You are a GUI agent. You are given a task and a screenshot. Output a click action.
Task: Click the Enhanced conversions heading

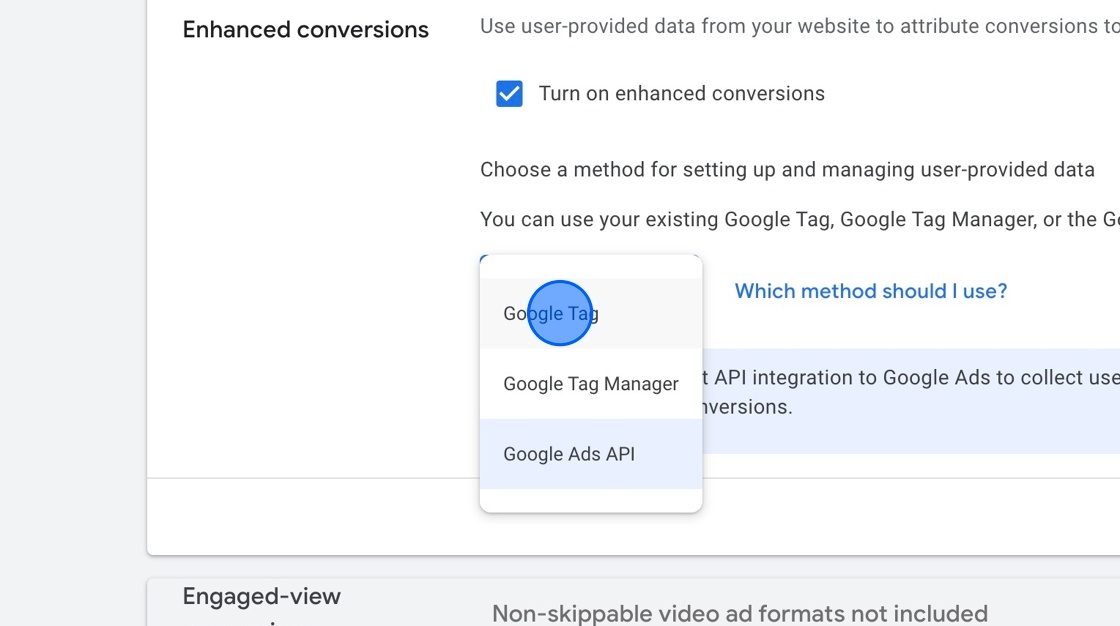coord(306,29)
